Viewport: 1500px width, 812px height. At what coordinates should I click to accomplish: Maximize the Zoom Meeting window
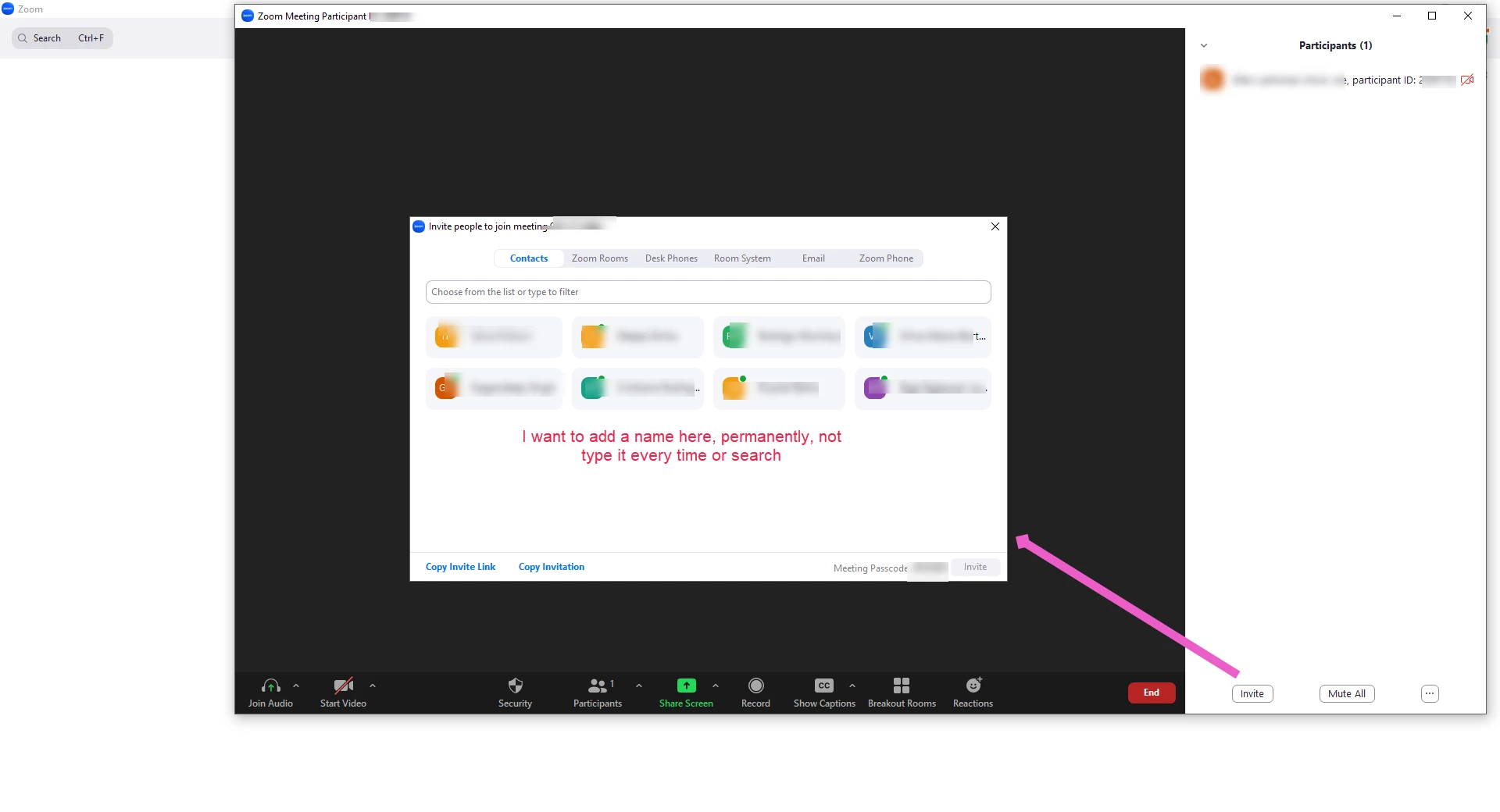(1432, 16)
